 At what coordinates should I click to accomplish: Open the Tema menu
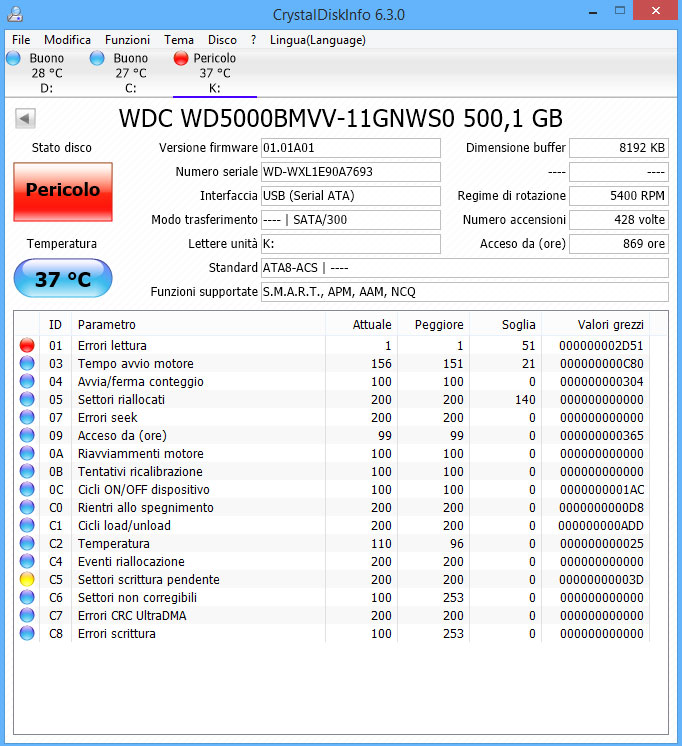coord(178,40)
